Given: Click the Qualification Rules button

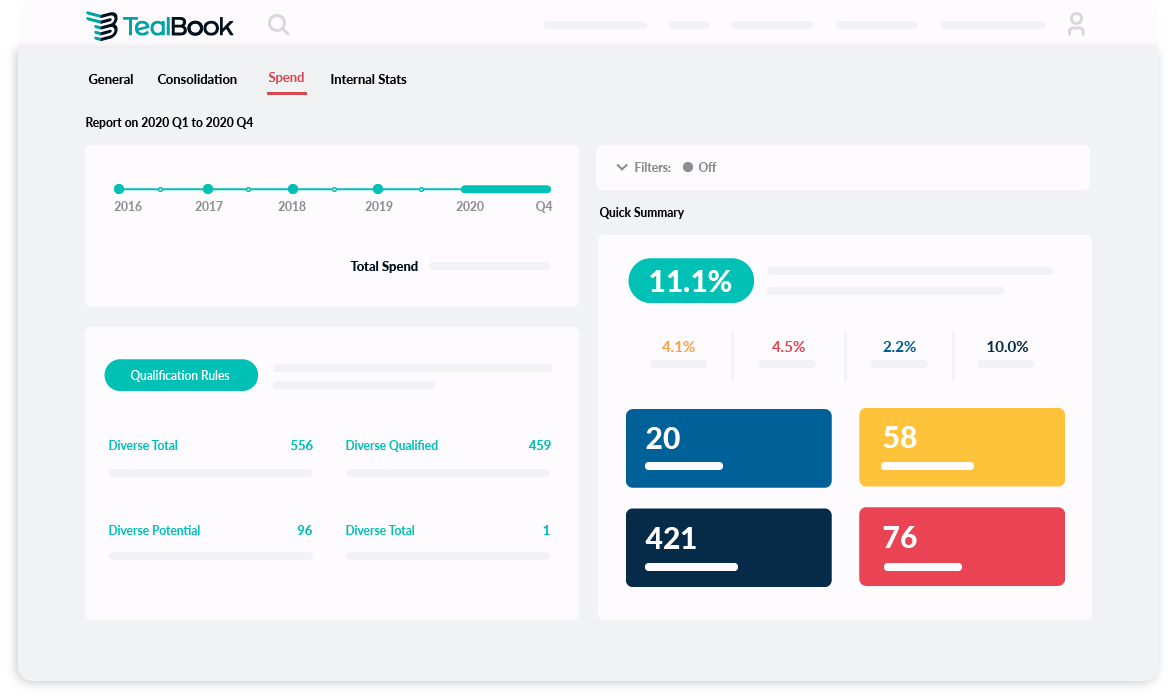Looking at the screenshot, I should click(x=181, y=375).
